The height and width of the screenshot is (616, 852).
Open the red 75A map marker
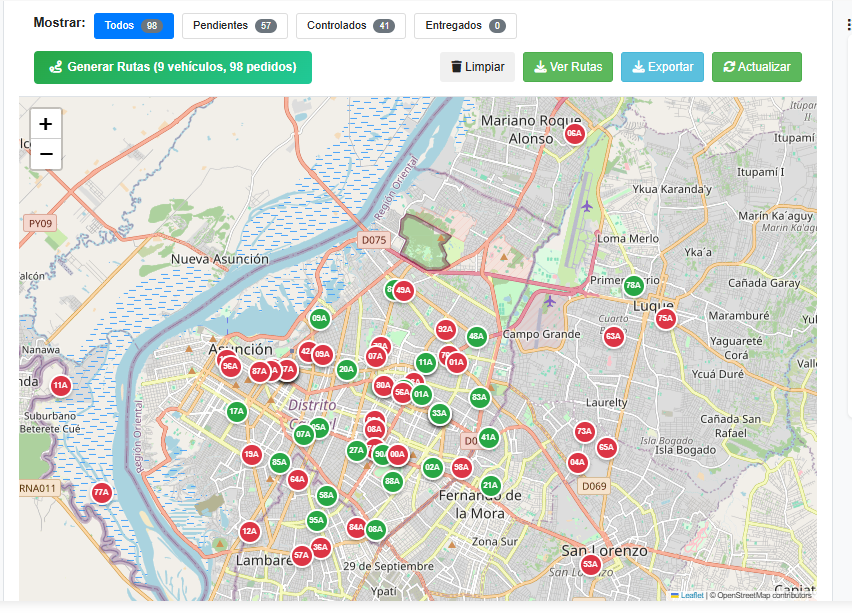[665, 319]
